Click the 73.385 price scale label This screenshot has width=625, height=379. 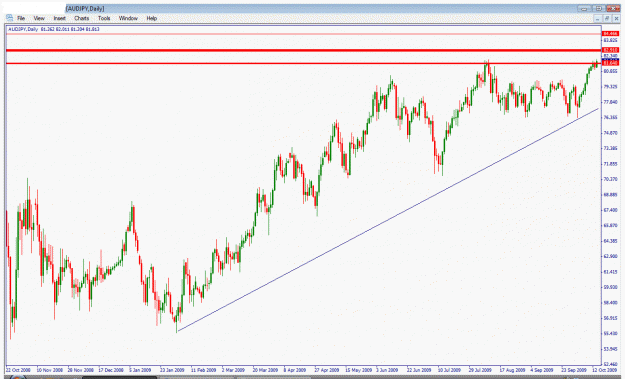point(610,148)
